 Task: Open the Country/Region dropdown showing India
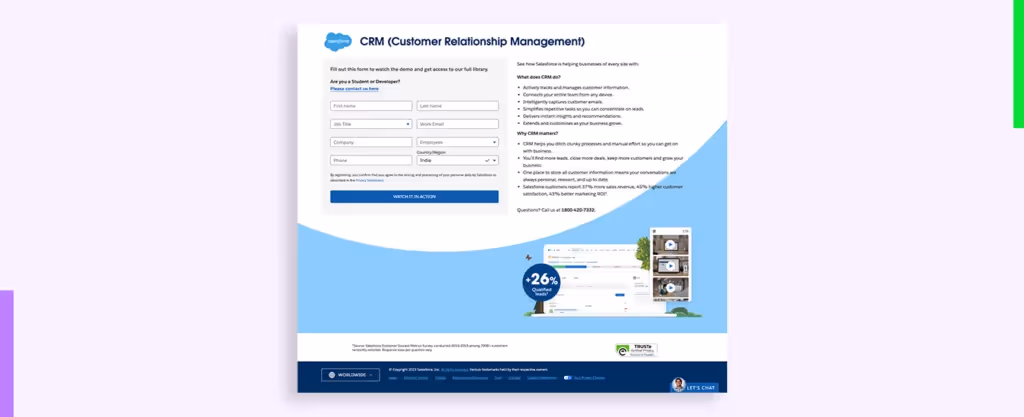click(x=458, y=160)
